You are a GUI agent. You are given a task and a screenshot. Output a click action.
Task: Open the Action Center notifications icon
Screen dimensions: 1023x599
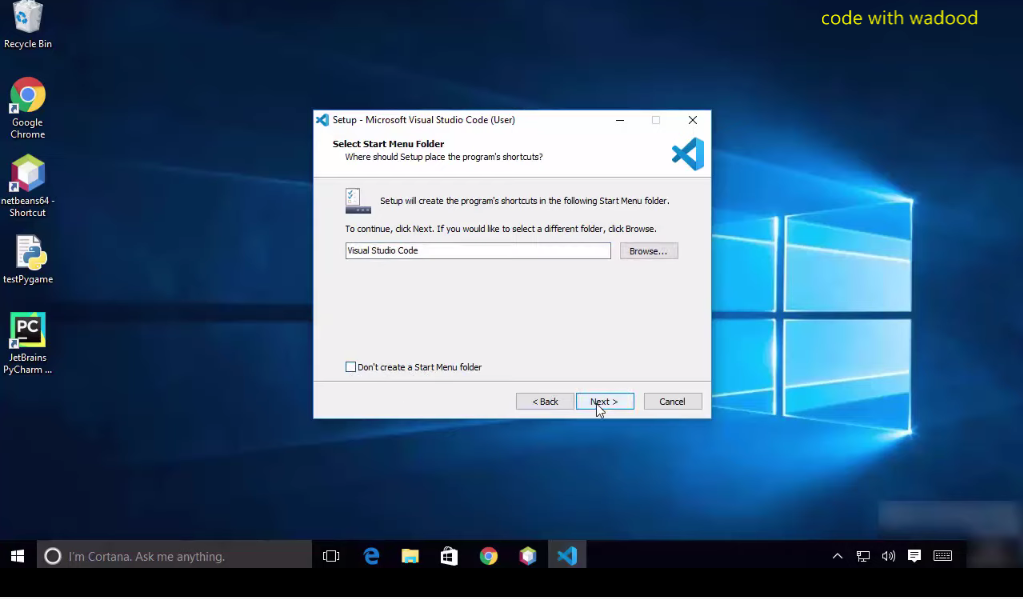click(x=914, y=556)
